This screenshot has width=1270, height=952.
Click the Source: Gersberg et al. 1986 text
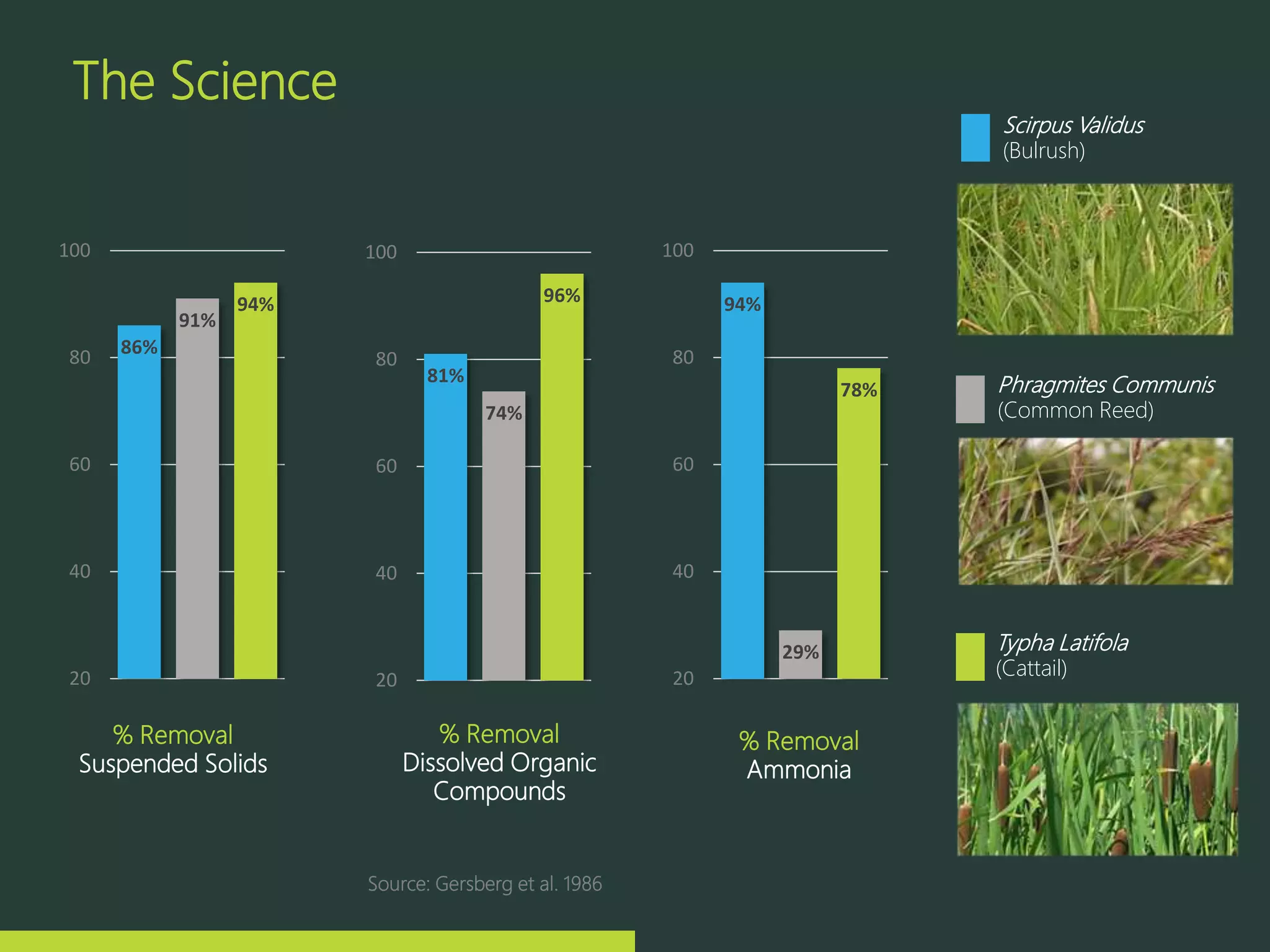tap(484, 883)
